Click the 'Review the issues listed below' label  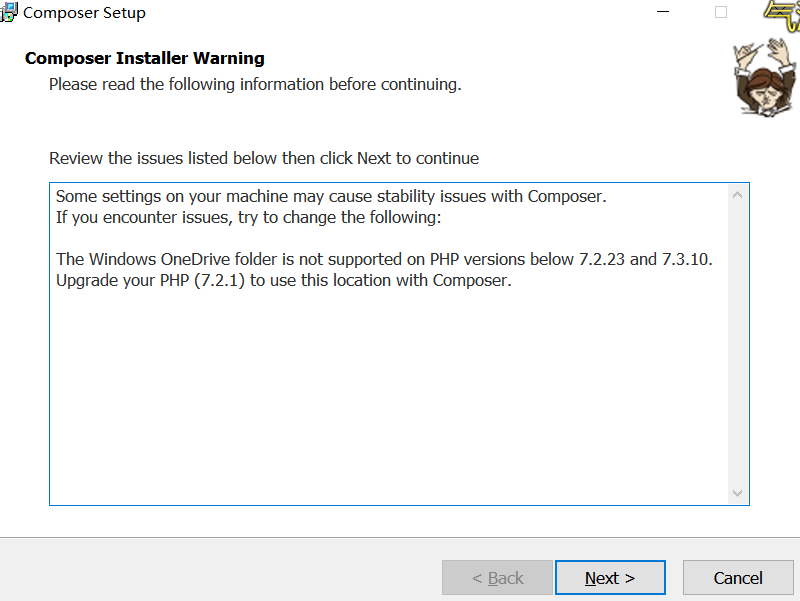pyautogui.click(x=264, y=158)
